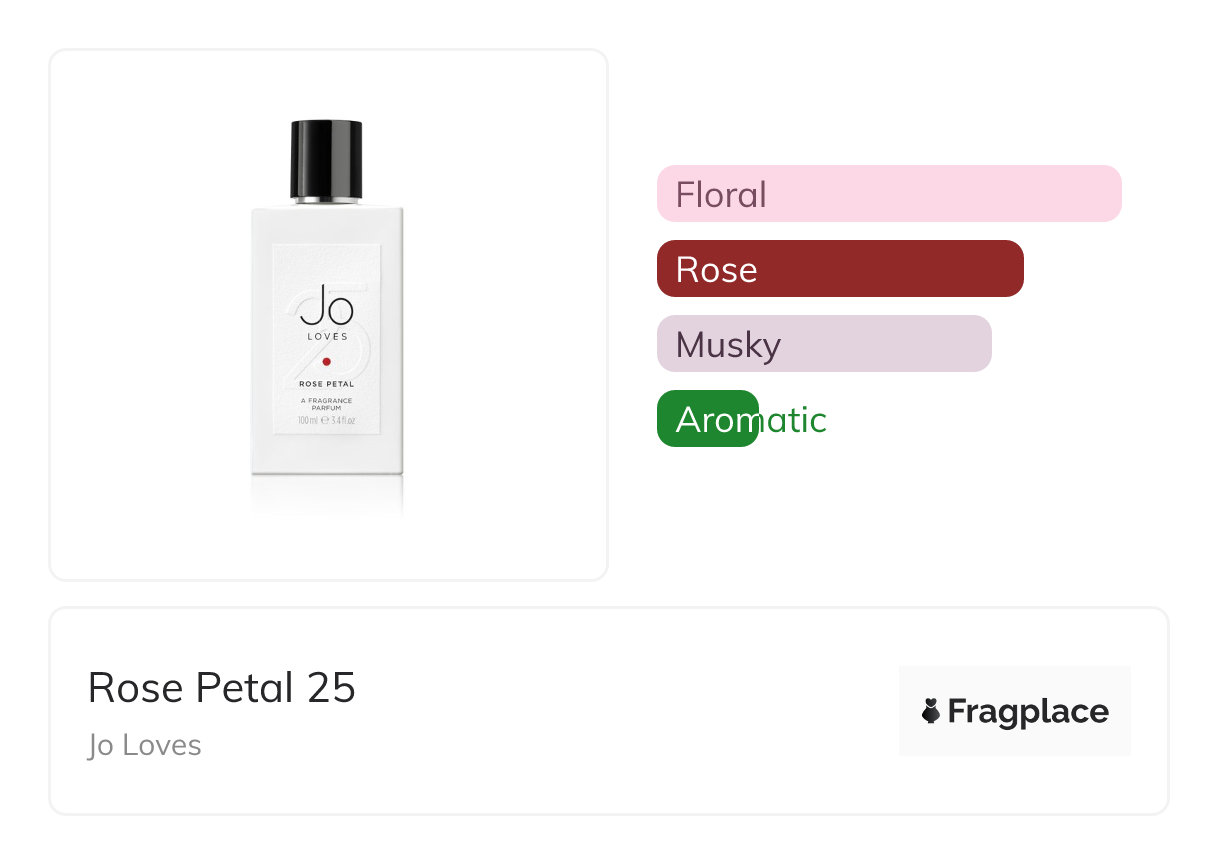Click the red dot on the bottle label
This screenshot has height=864, width=1218.
(326, 362)
